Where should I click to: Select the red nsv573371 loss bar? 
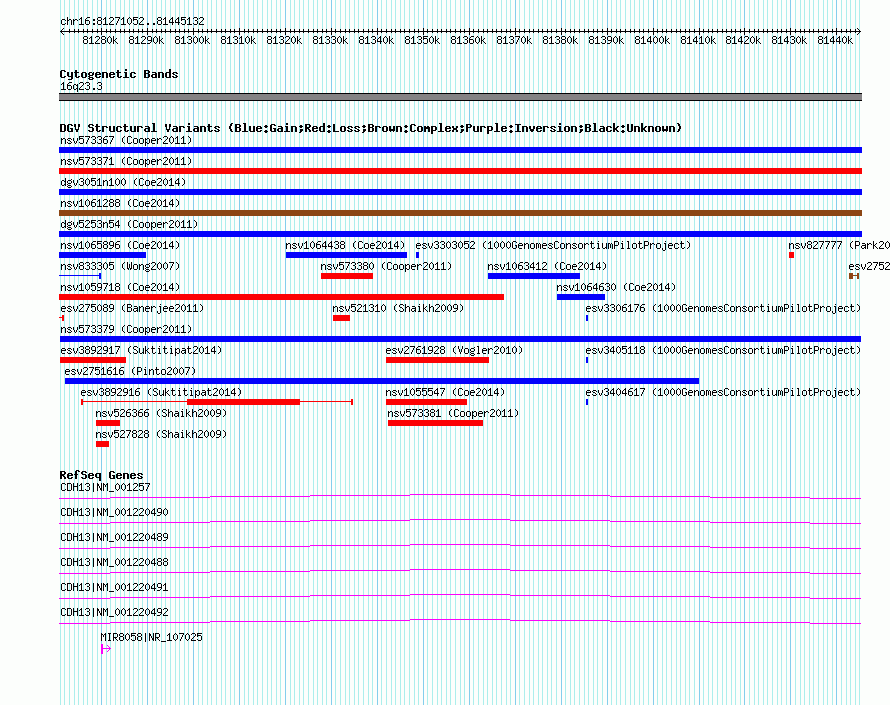coord(460,171)
